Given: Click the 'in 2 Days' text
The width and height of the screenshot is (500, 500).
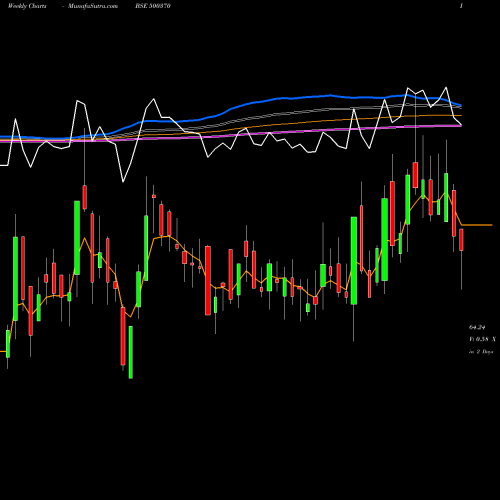Looking at the screenshot, I should 481,352.
